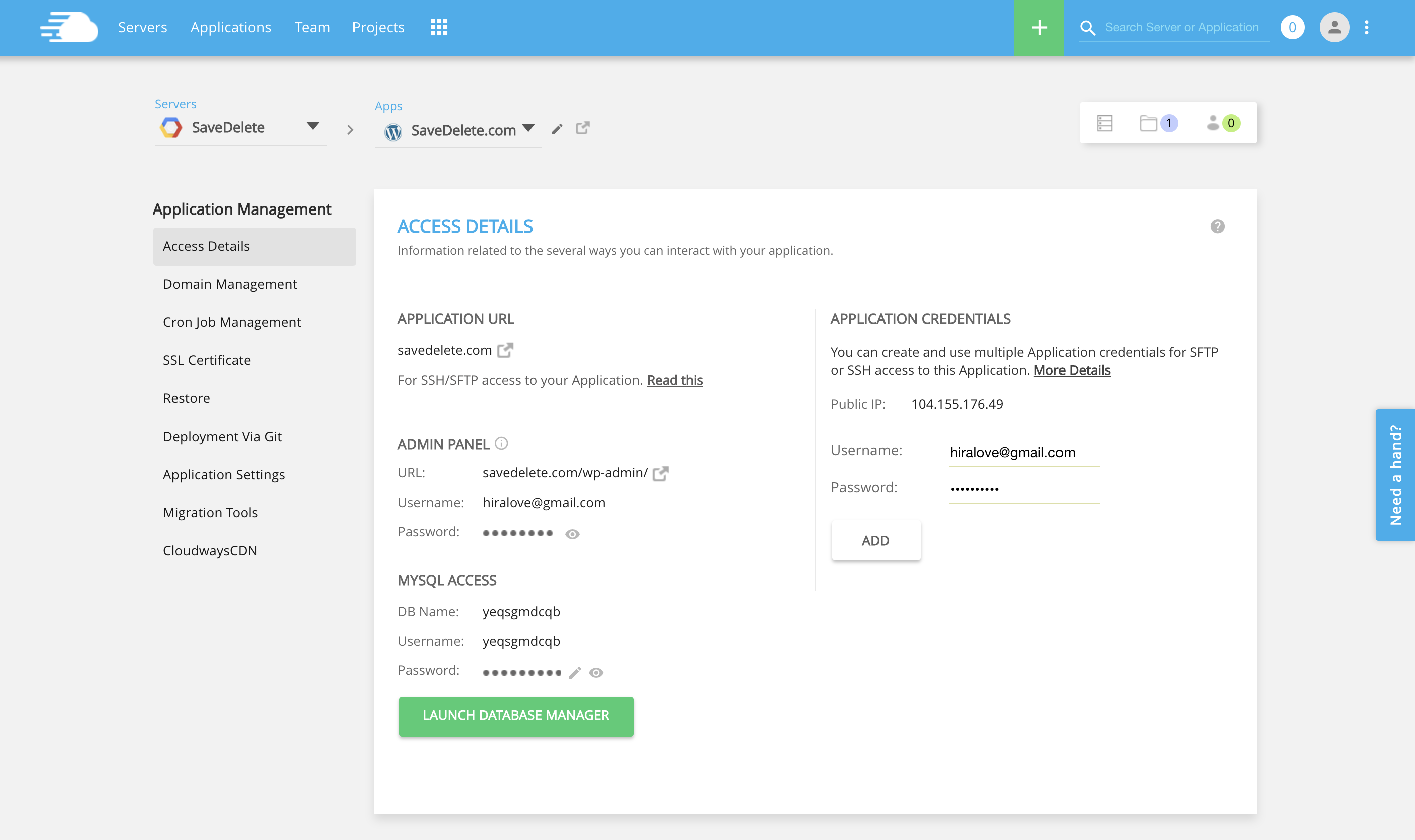1415x840 pixels.
Task: Open Applications in top navigation
Action: click(x=231, y=27)
